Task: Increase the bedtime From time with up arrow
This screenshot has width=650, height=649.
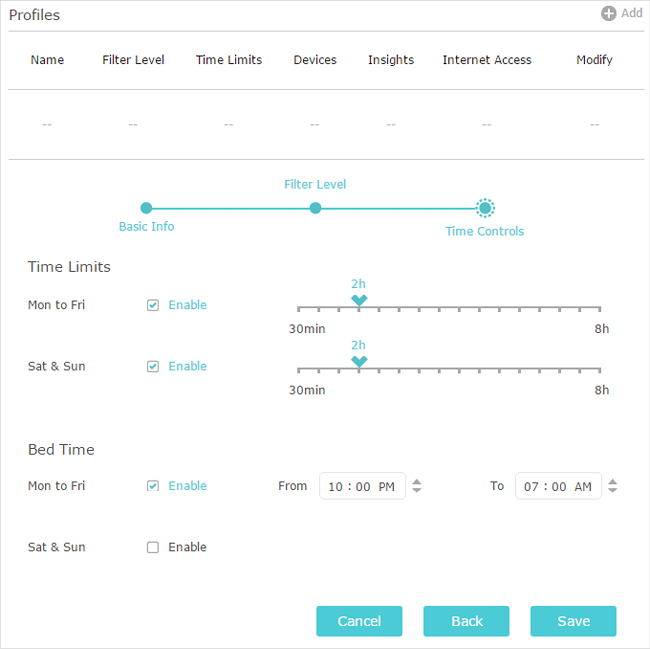Action: click(x=417, y=482)
